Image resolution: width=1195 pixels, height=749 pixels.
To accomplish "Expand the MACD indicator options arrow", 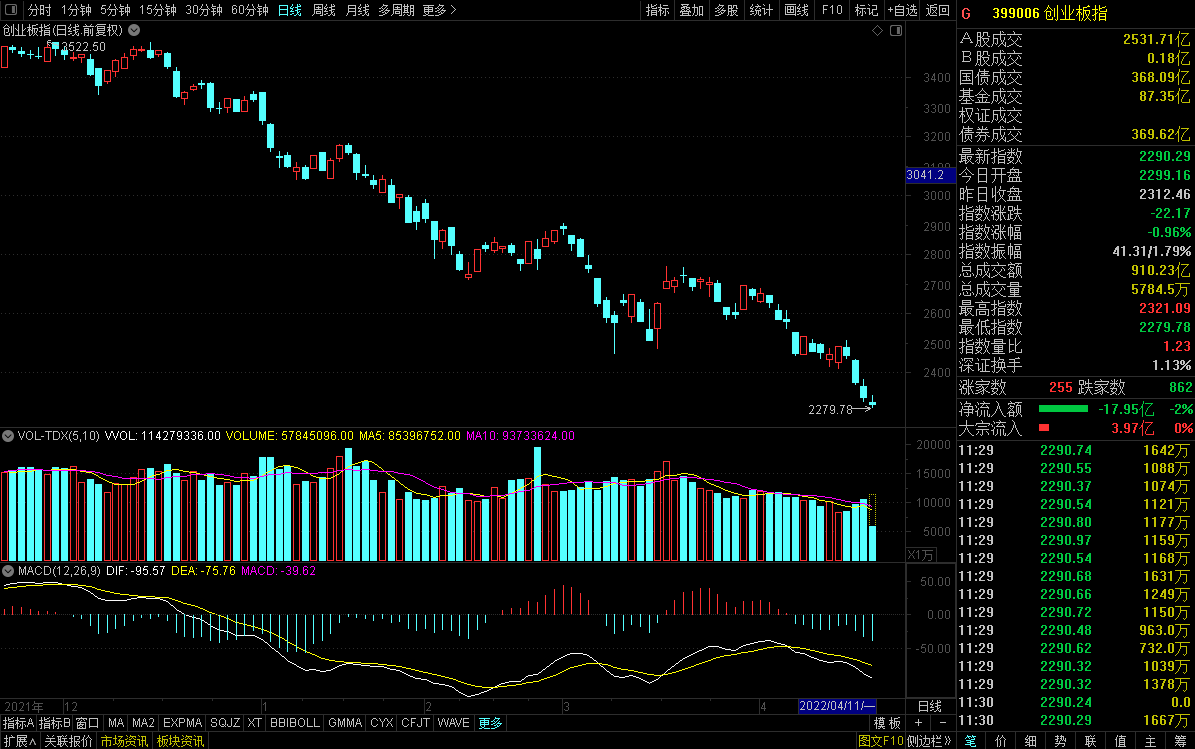I will pyautogui.click(x=8, y=571).
